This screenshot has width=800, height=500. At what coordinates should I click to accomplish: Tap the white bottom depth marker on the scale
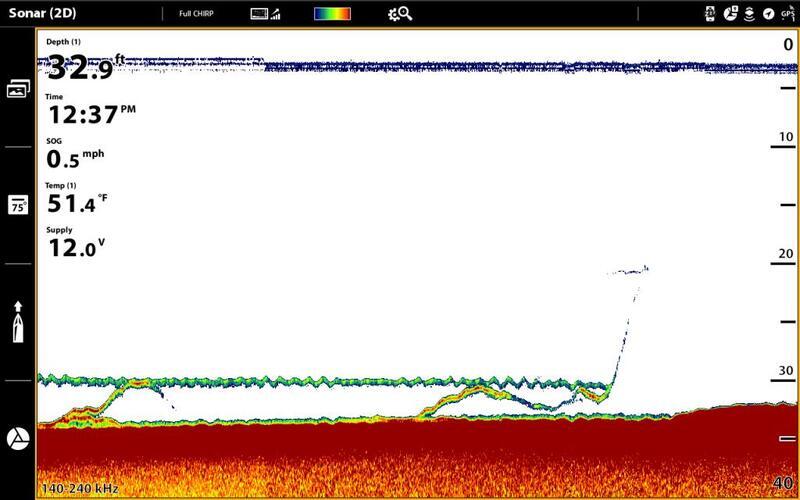pyautogui.click(x=787, y=439)
